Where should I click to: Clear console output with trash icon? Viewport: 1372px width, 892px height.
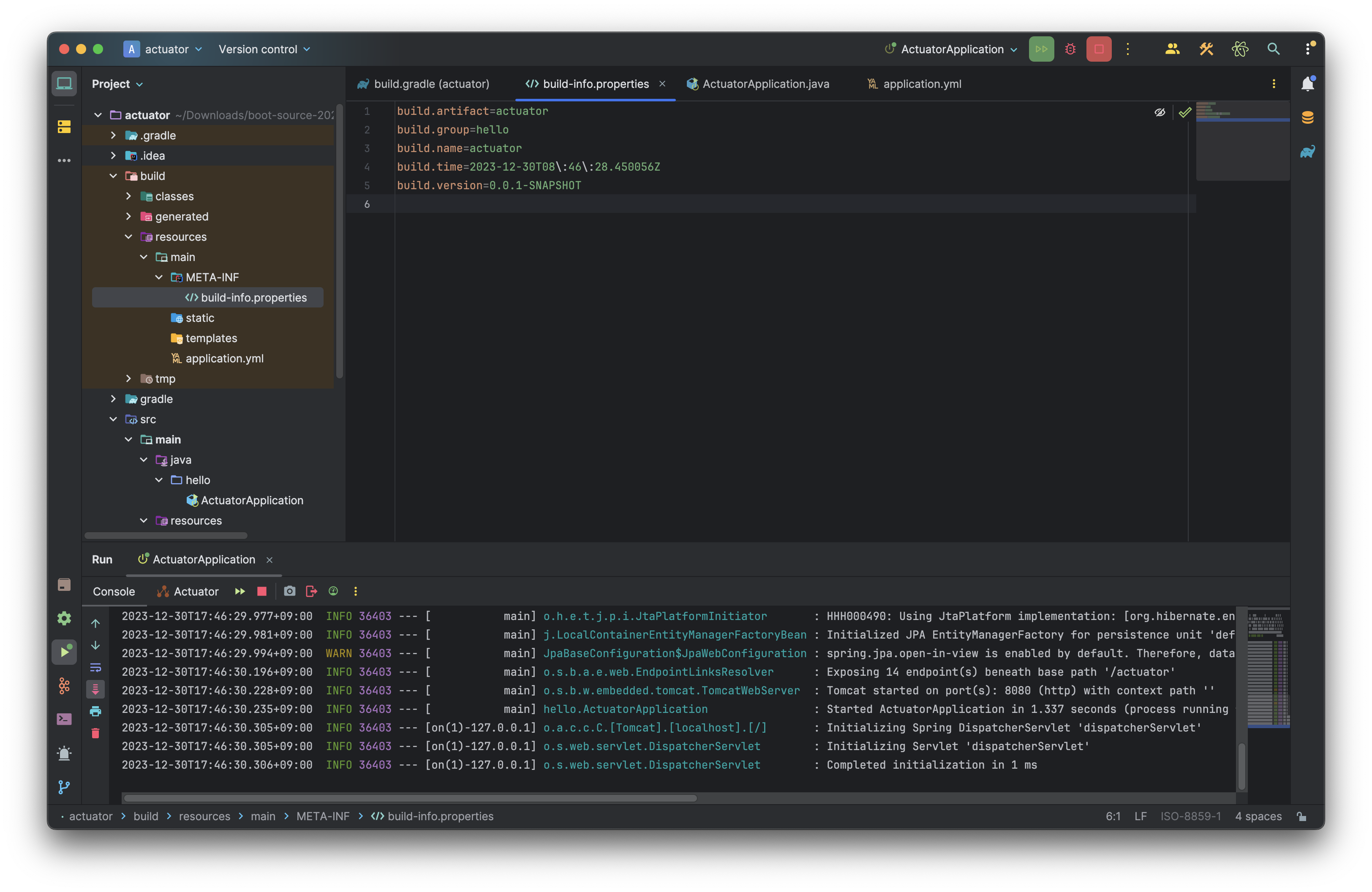96,733
